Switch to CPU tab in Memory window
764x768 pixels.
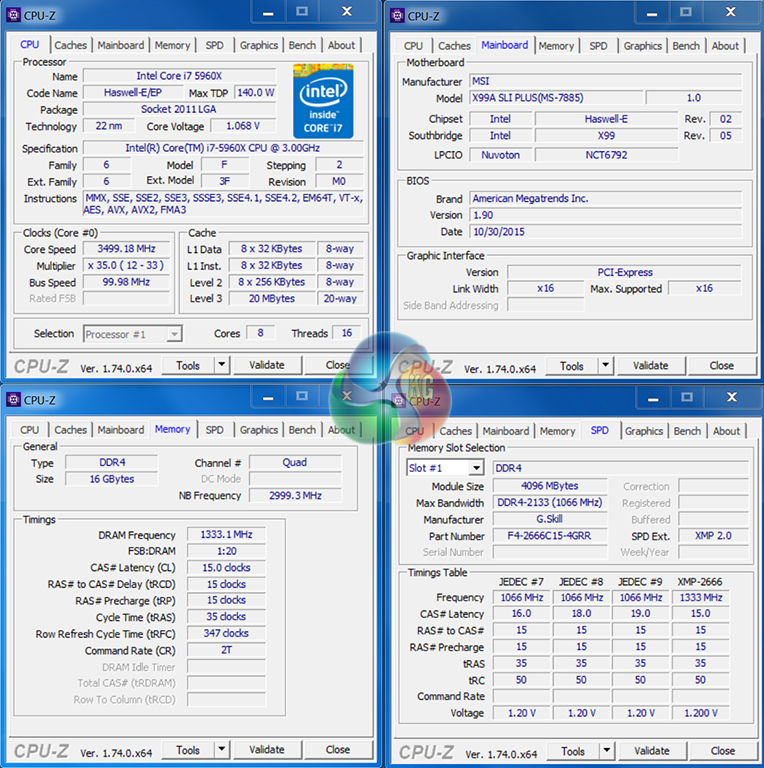click(29, 430)
